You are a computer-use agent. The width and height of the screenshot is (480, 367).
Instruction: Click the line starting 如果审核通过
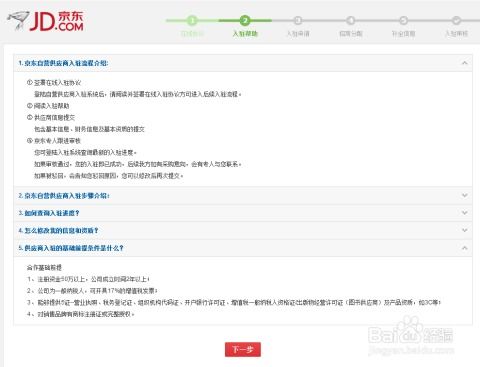tap(138, 164)
